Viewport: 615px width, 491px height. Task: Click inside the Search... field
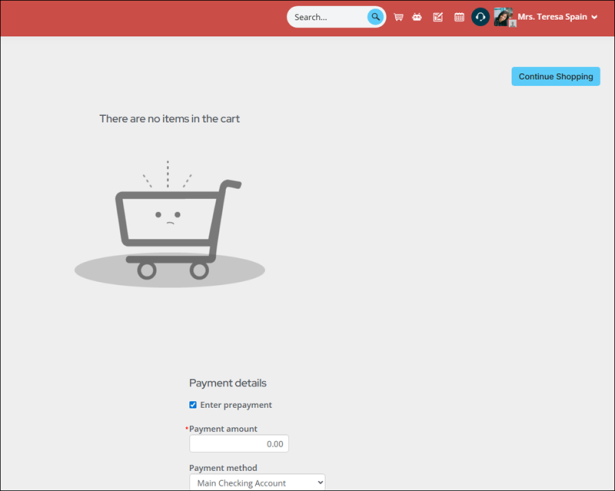329,17
